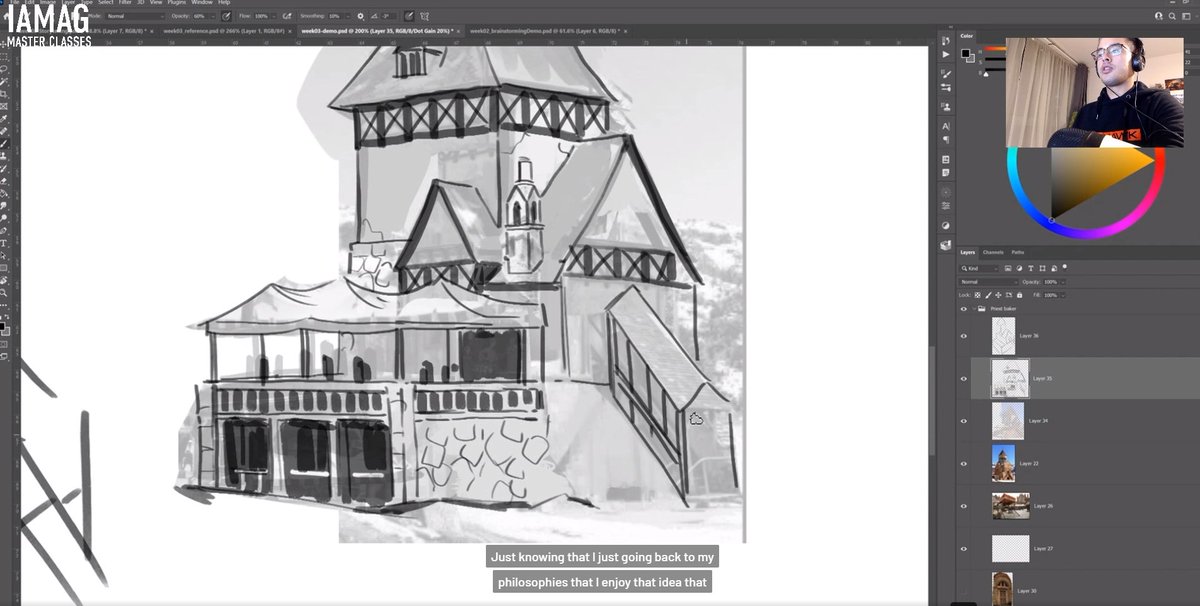Switch to the Channels tab
Viewport: 1200px width, 606px height.
click(x=993, y=252)
